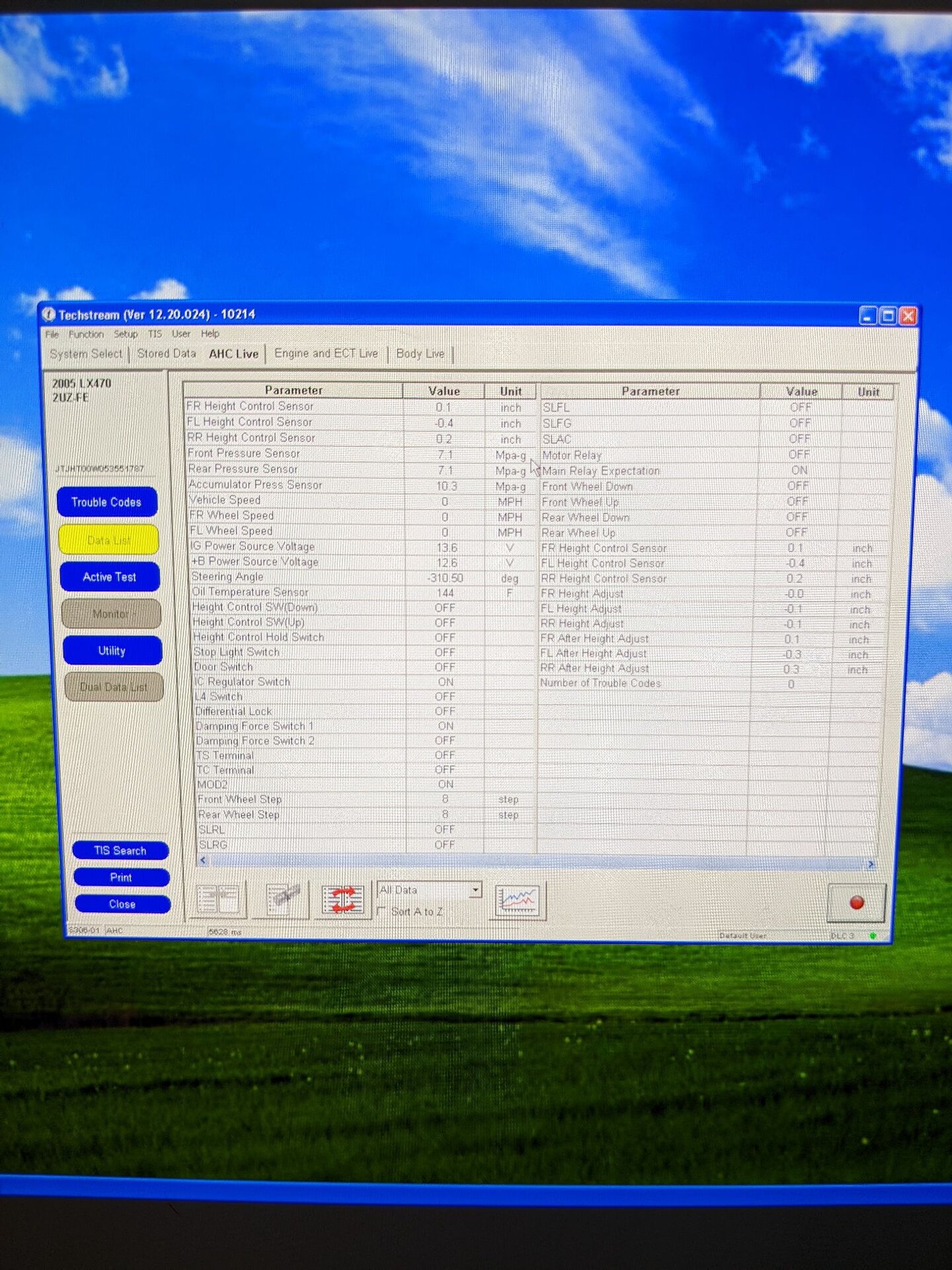Image resolution: width=952 pixels, height=1270 pixels.
Task: Select the Steering Angle row
Action: pos(363,577)
